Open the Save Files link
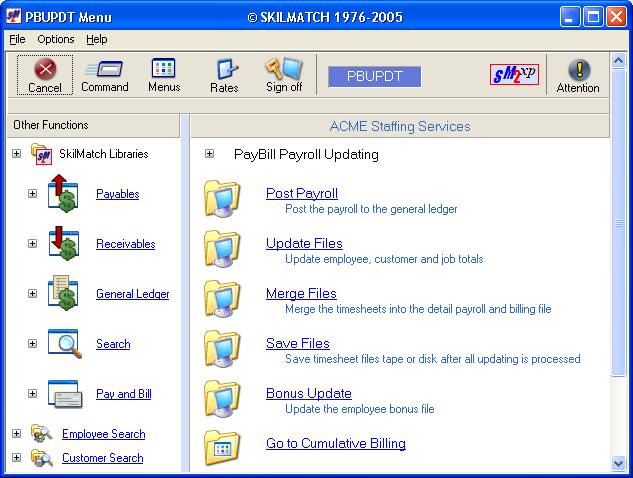 point(298,344)
